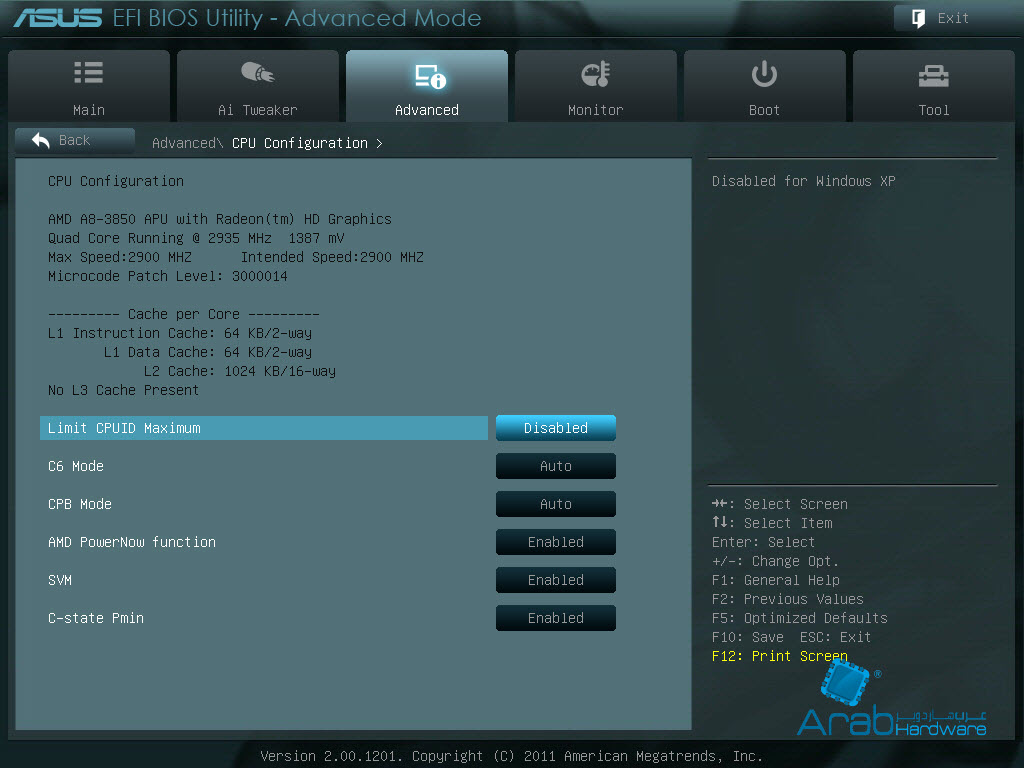Click the F12: Print Screen hint

click(x=780, y=656)
